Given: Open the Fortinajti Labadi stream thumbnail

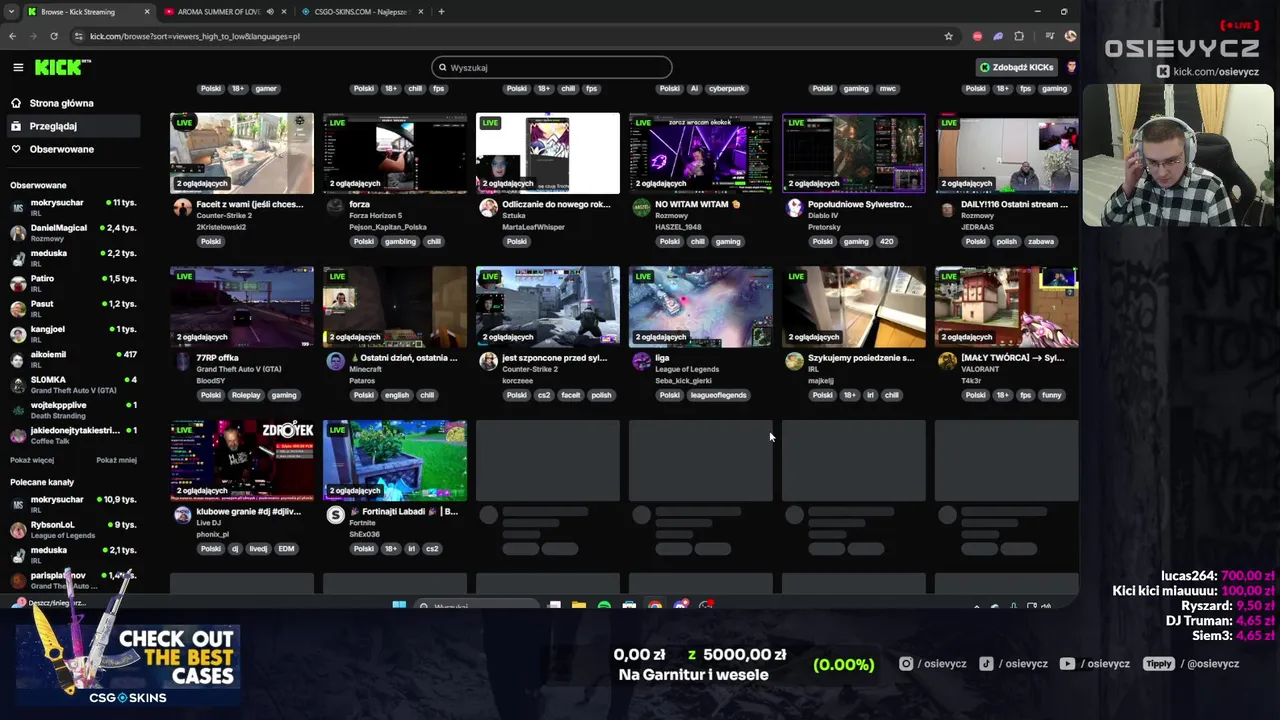Looking at the screenshot, I should pos(394,460).
